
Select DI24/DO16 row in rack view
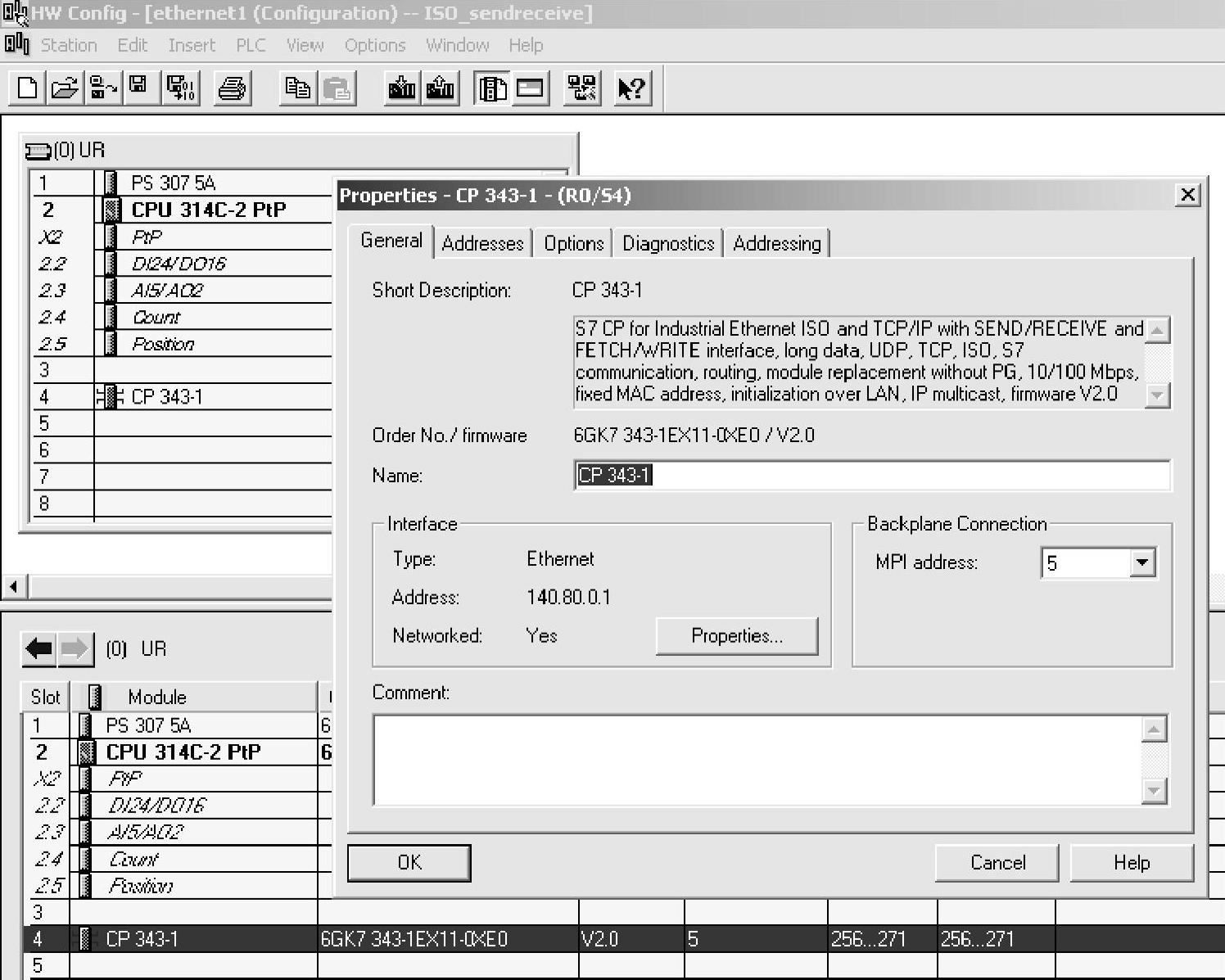[x=179, y=264]
